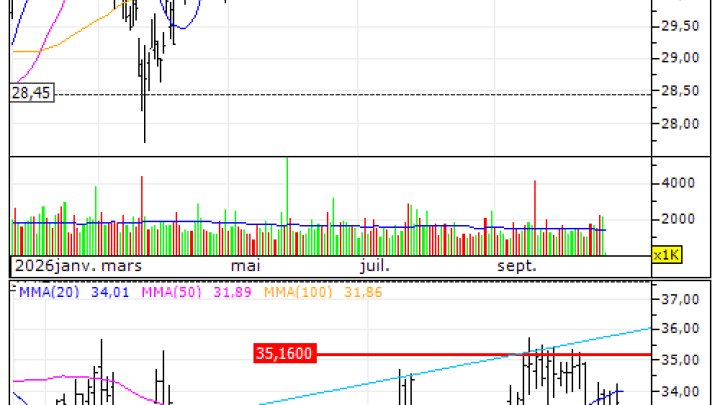Click the MMA(50) legend label
This screenshot has width=720, height=405.
tap(171, 292)
